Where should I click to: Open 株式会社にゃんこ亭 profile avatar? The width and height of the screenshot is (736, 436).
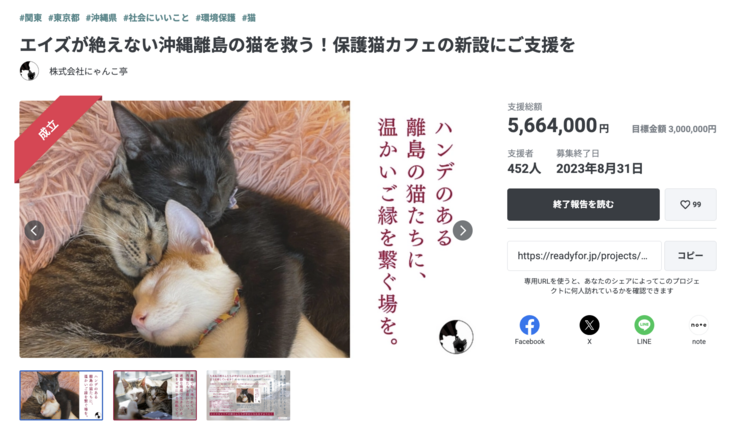pos(29,71)
